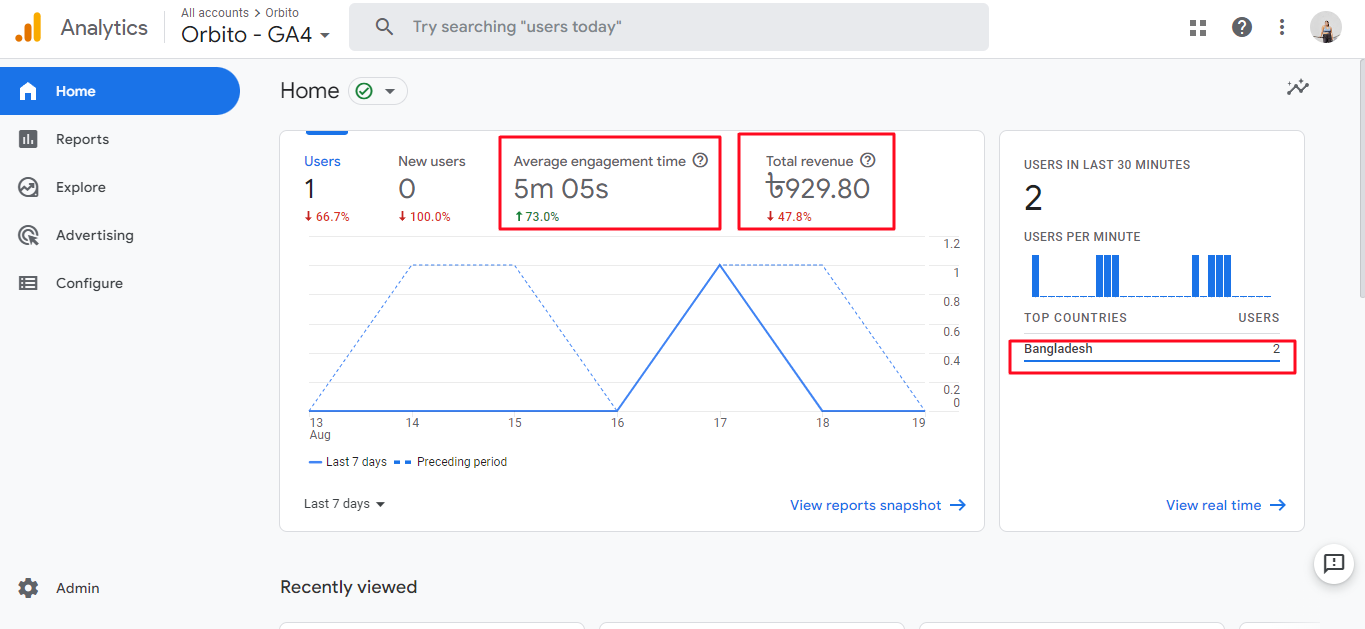This screenshot has height=629, width=1365.
Task: Open Advertising in the sidebar
Action: (120, 235)
